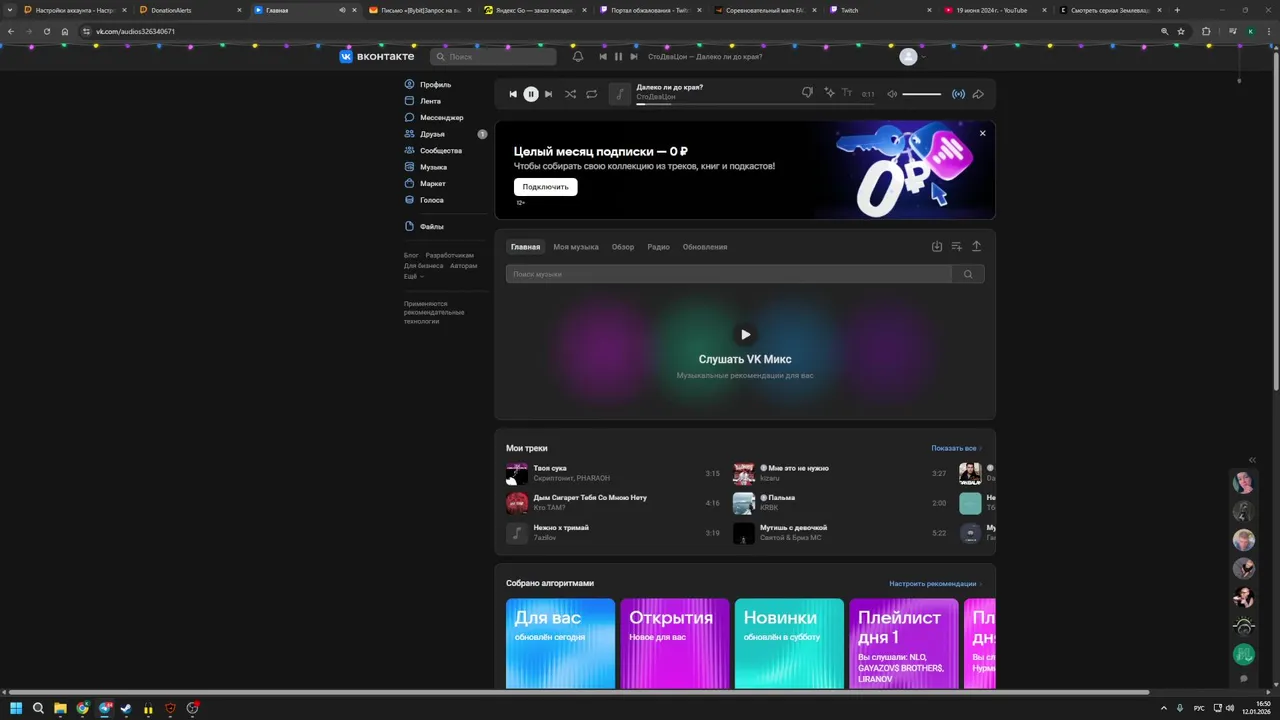Viewport: 1280px width, 720px height.
Task: Click the Разработчикам footer link
Action: (x=449, y=255)
